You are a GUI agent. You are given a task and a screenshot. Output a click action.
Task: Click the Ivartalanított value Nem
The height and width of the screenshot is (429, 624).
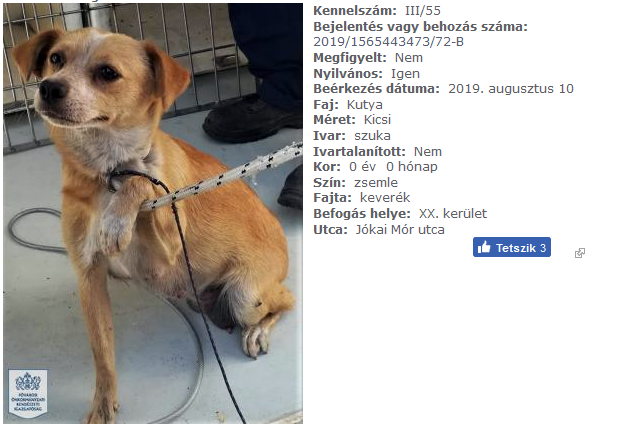click(428, 152)
